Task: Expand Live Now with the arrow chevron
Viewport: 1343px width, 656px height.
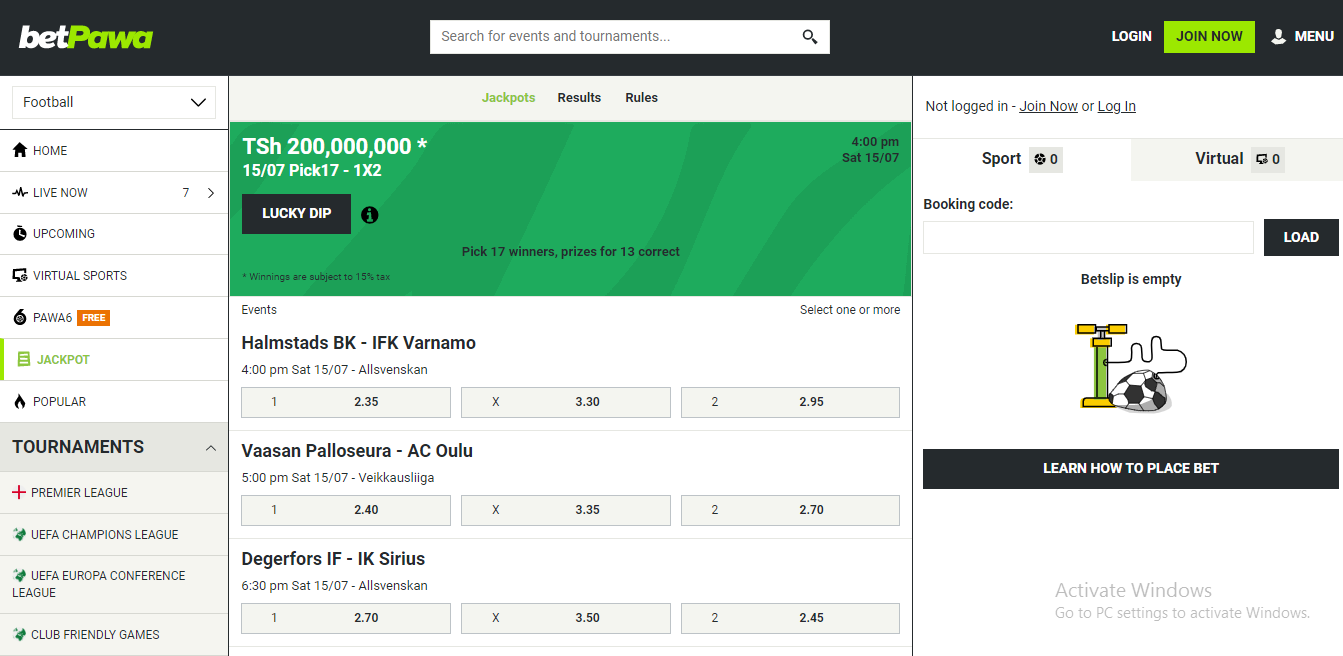Action: 211,192
